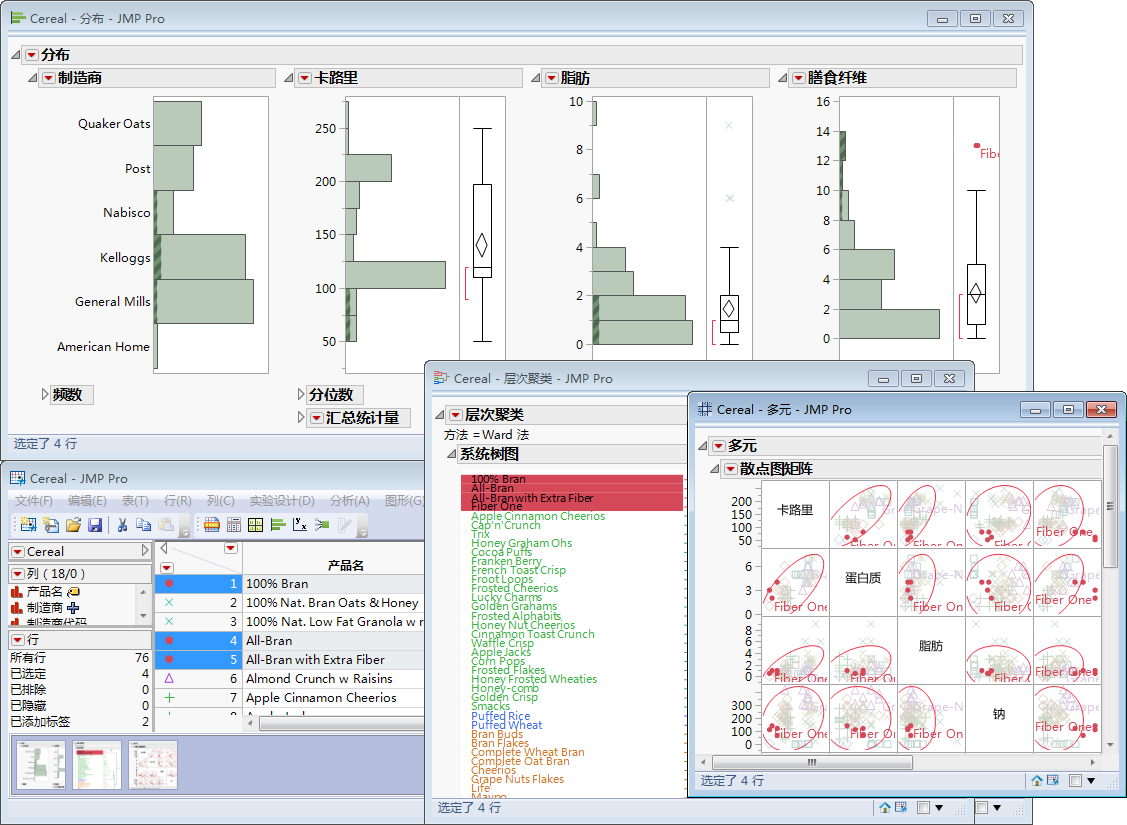Viewport: 1127px width, 825px height.
Task: Toggle the checkbox in 多元 window status bar
Action: (x=1075, y=780)
